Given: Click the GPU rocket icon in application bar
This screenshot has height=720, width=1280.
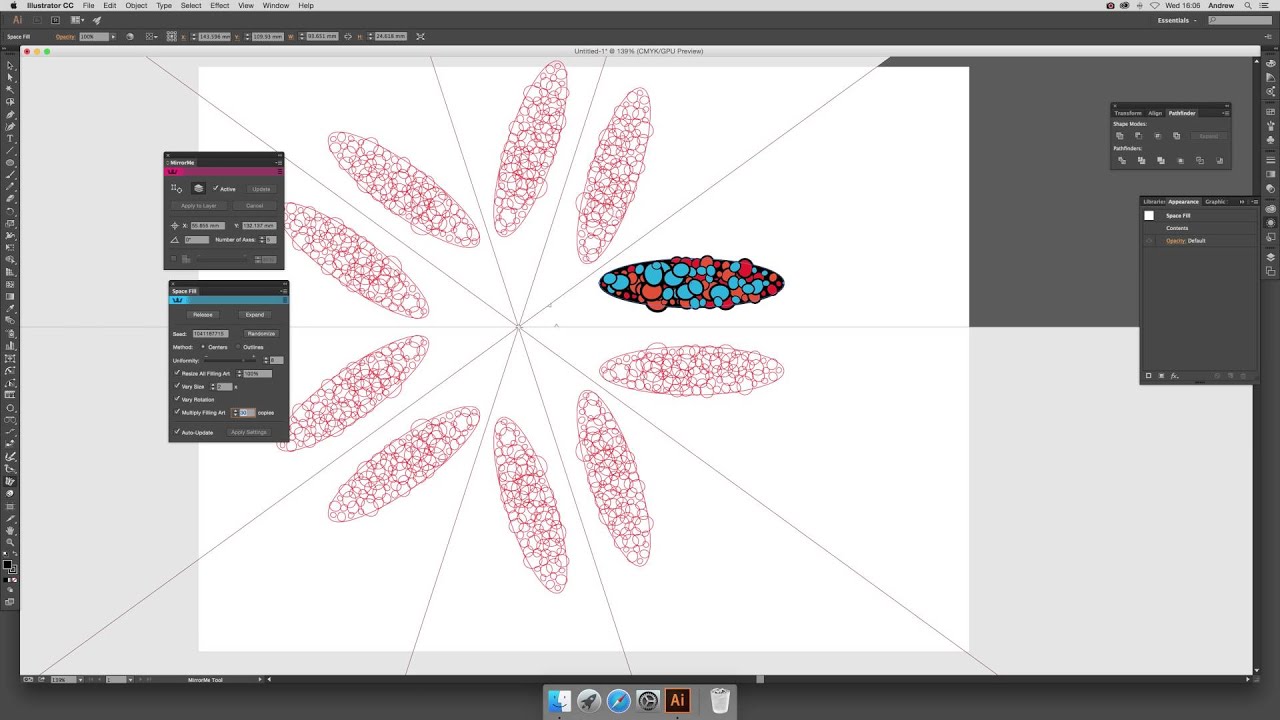Looking at the screenshot, I should pos(97,20).
